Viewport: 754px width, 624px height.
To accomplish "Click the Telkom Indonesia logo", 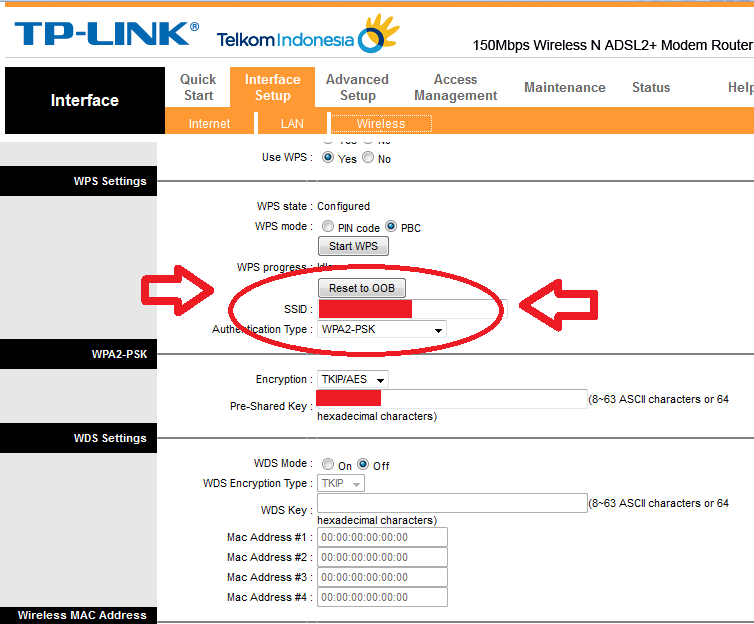I will coord(308,34).
